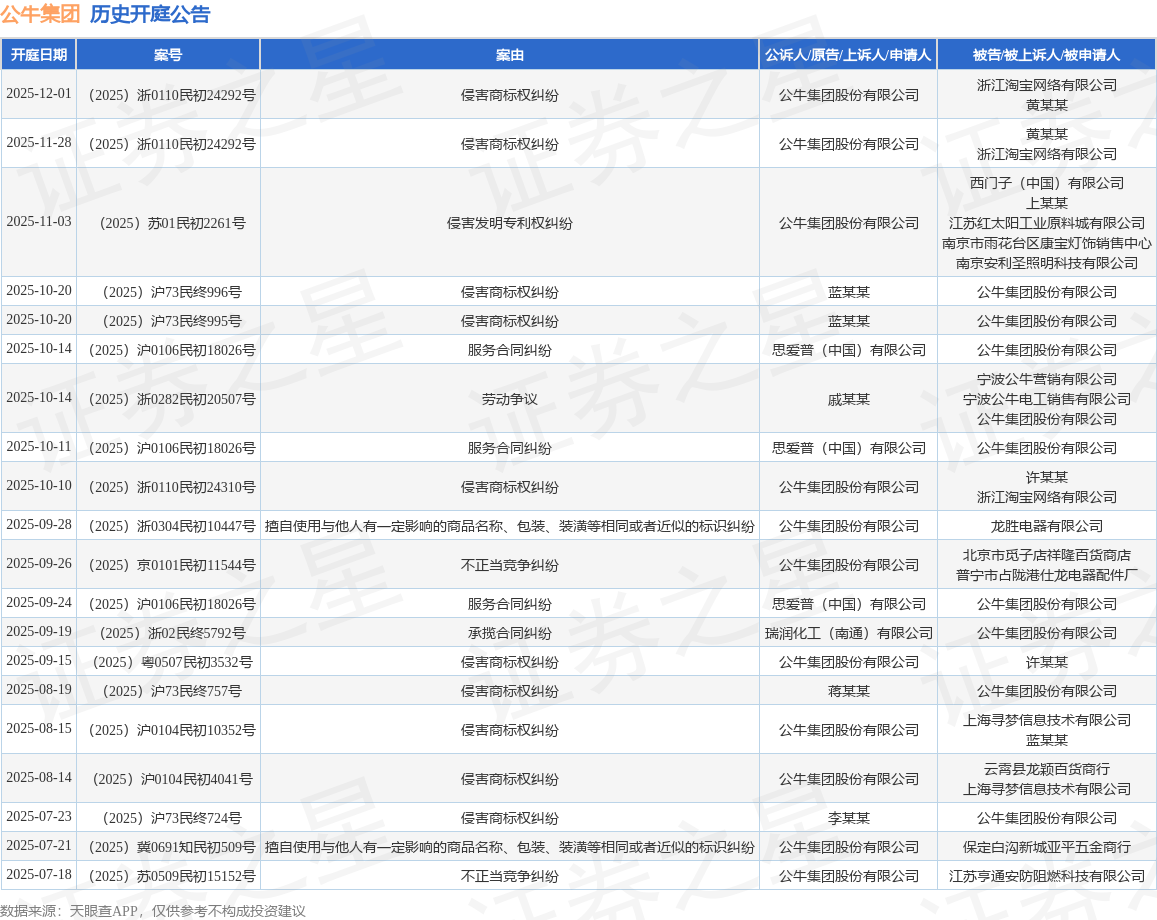
Task: Click plaintiff 蒋某某
Action: pyautogui.click(x=849, y=691)
